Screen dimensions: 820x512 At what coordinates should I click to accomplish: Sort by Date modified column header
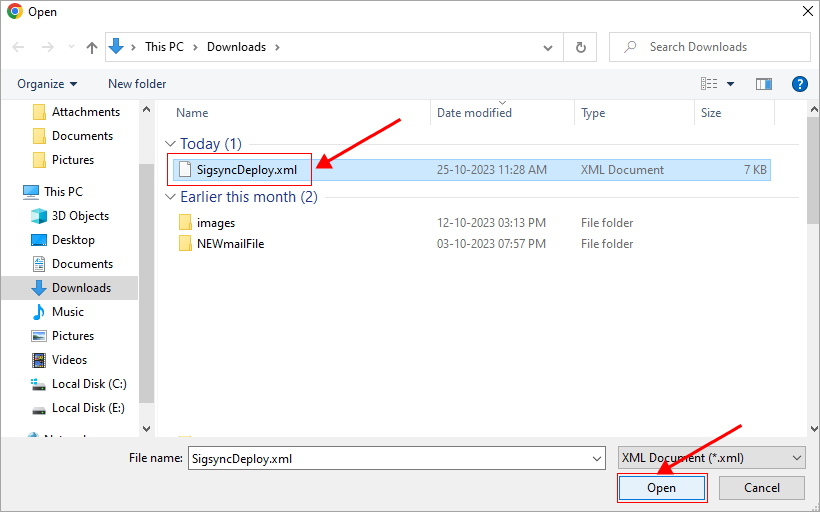[474, 113]
